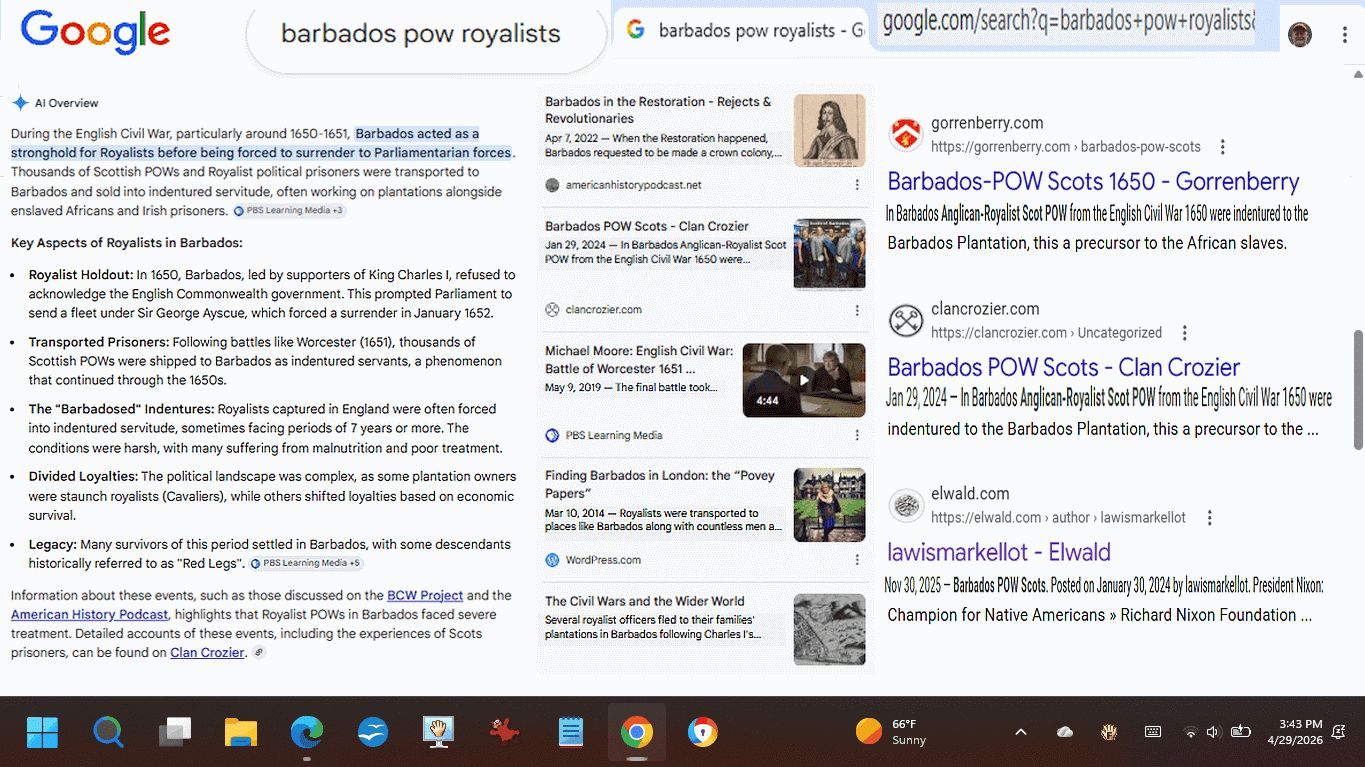Play the Michael Moore English Civil War video
This screenshot has width=1365, height=767.
click(x=803, y=380)
